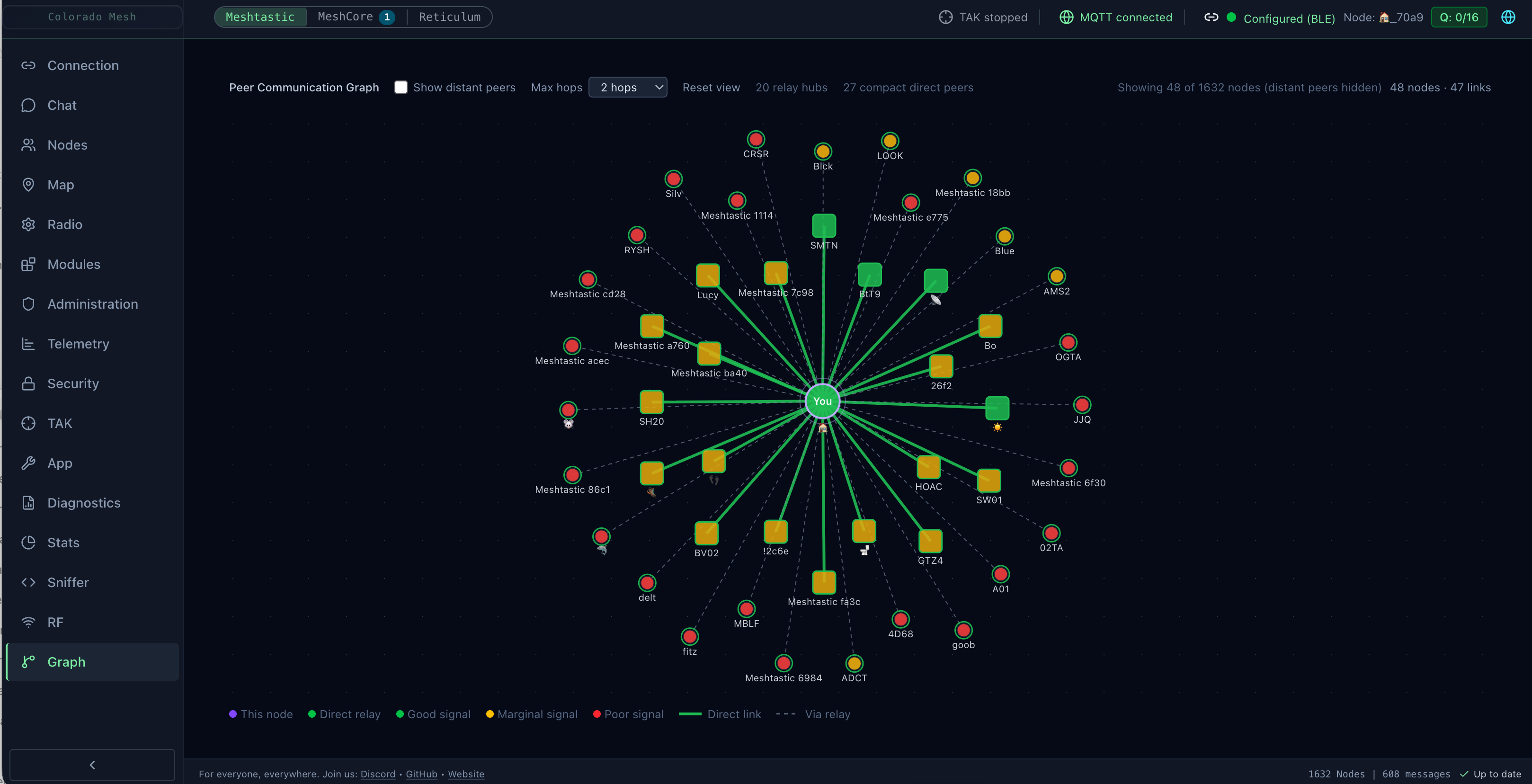Select the GTZ4 relay node

coord(930,541)
